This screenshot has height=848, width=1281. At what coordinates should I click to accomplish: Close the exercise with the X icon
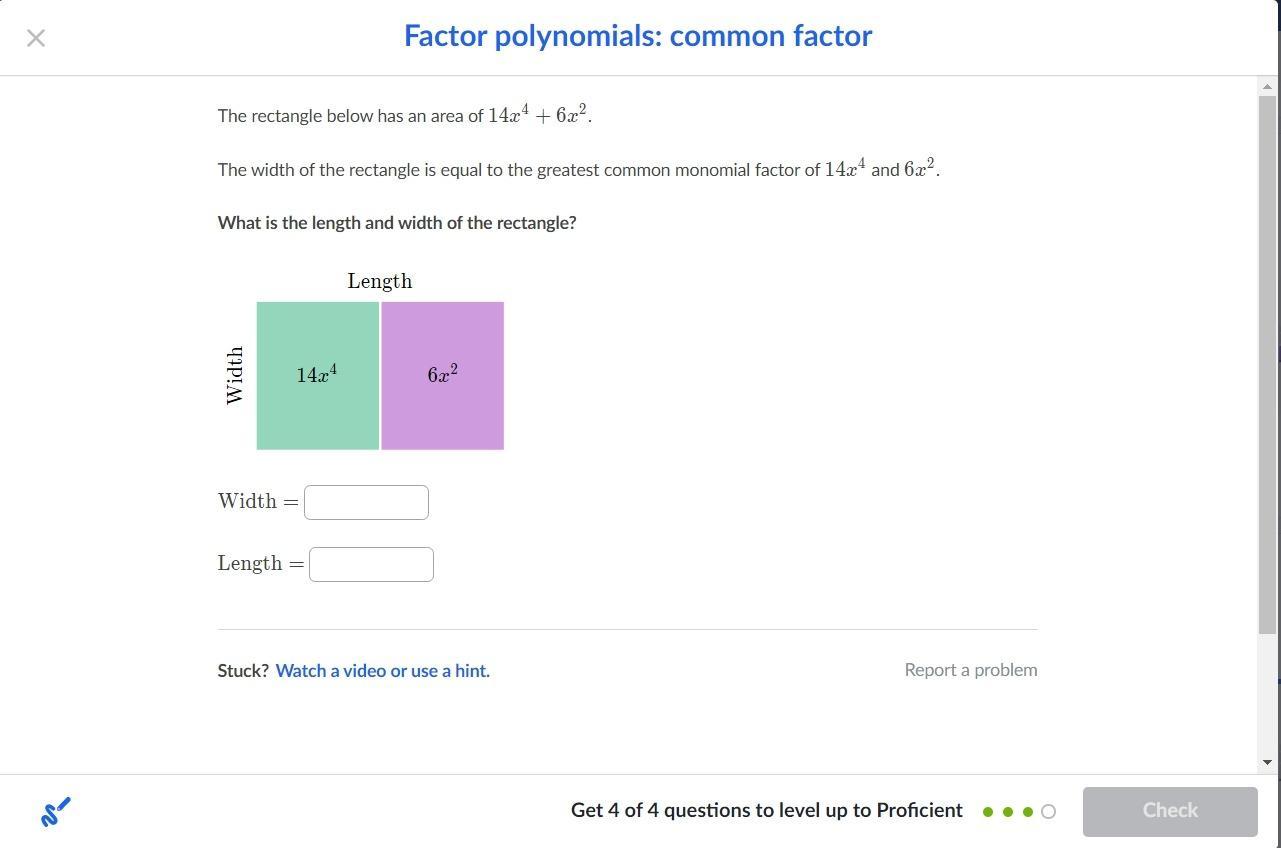point(36,38)
